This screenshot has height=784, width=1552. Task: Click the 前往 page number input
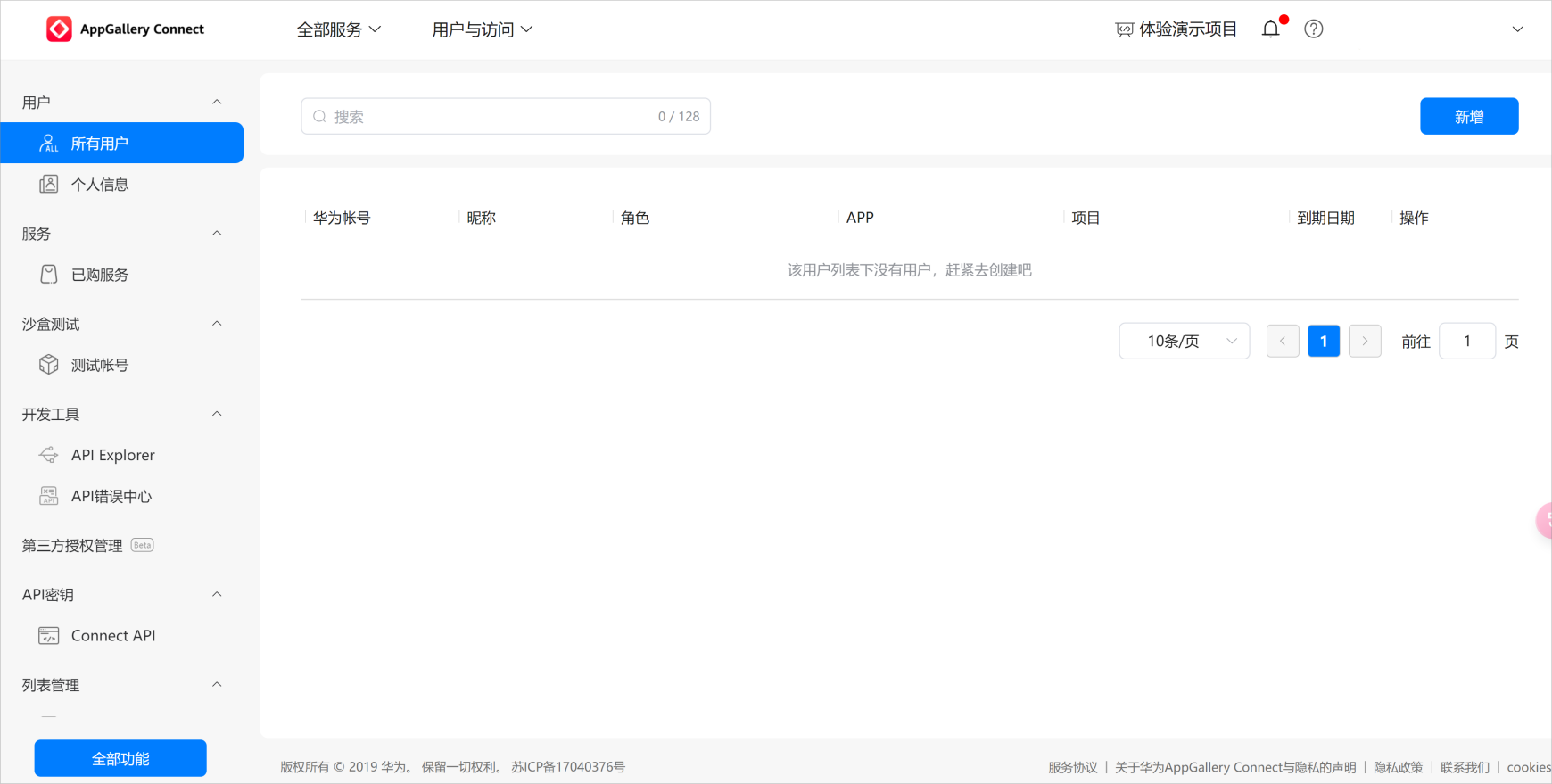[x=1467, y=341]
